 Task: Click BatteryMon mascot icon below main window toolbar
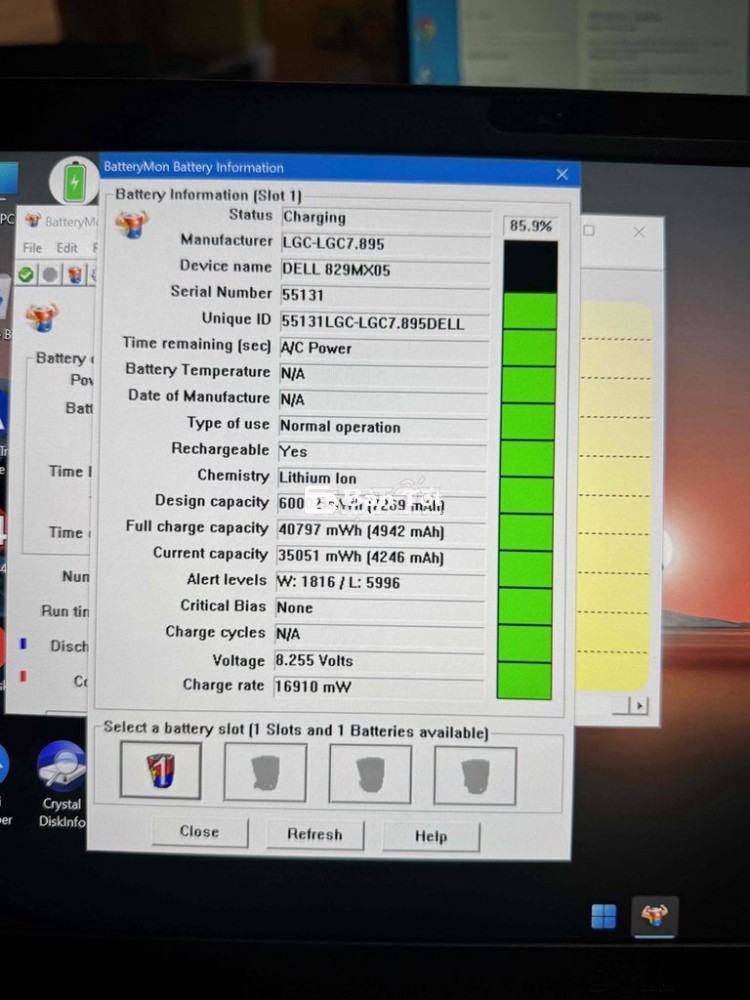tap(41, 317)
